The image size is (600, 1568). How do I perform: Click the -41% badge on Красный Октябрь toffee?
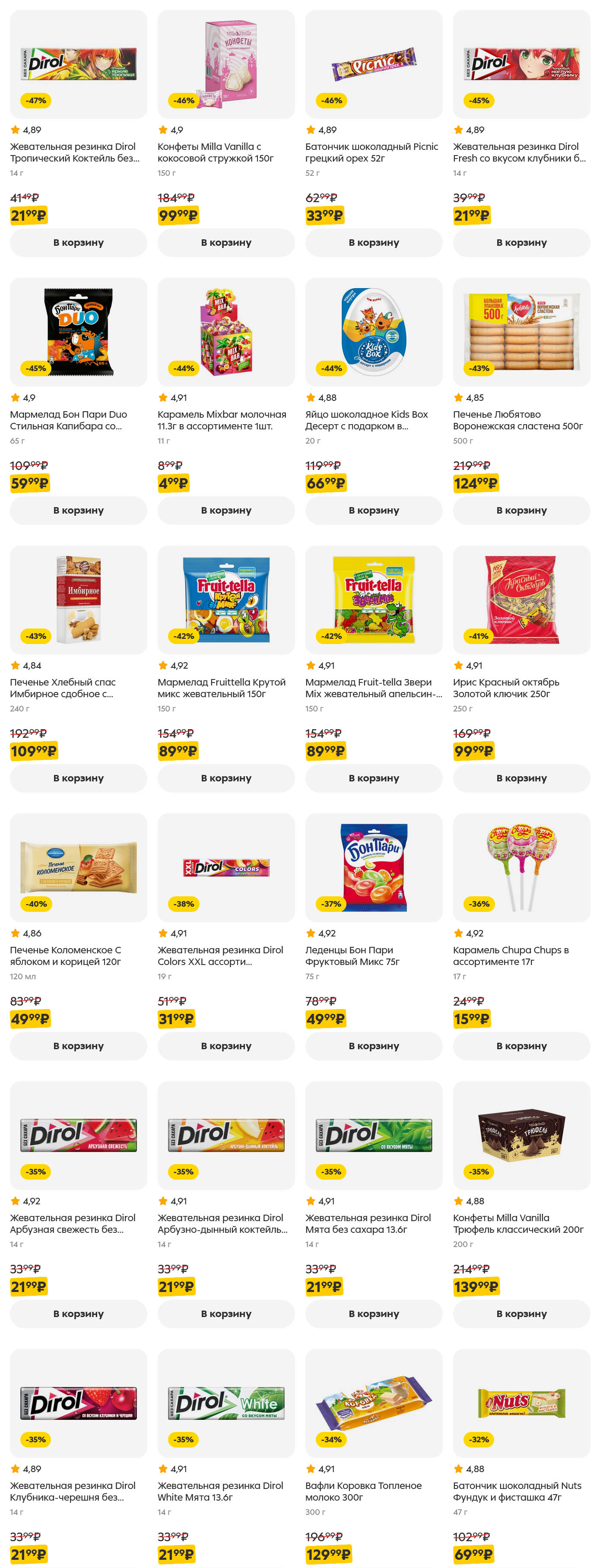pyautogui.click(x=479, y=636)
